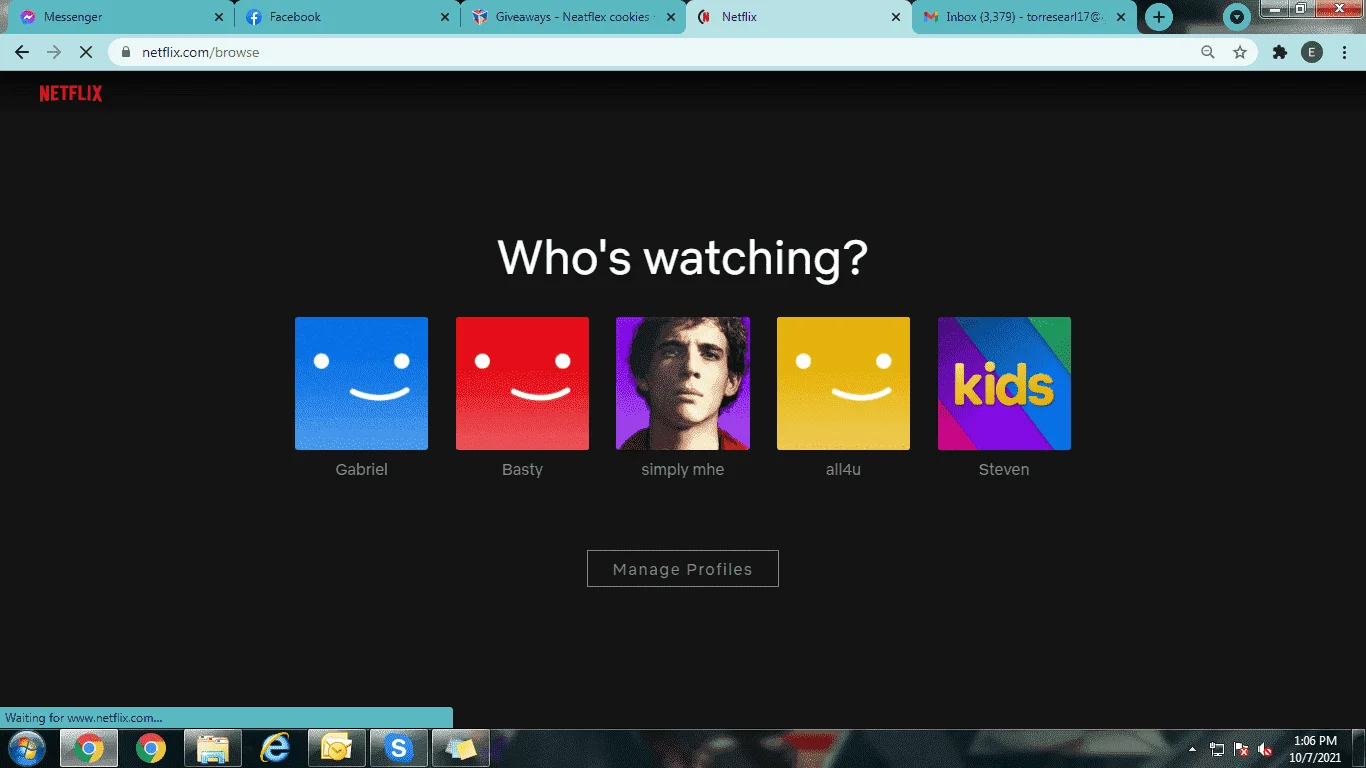
Task: Open the Action Center flag icon
Action: (1241, 749)
